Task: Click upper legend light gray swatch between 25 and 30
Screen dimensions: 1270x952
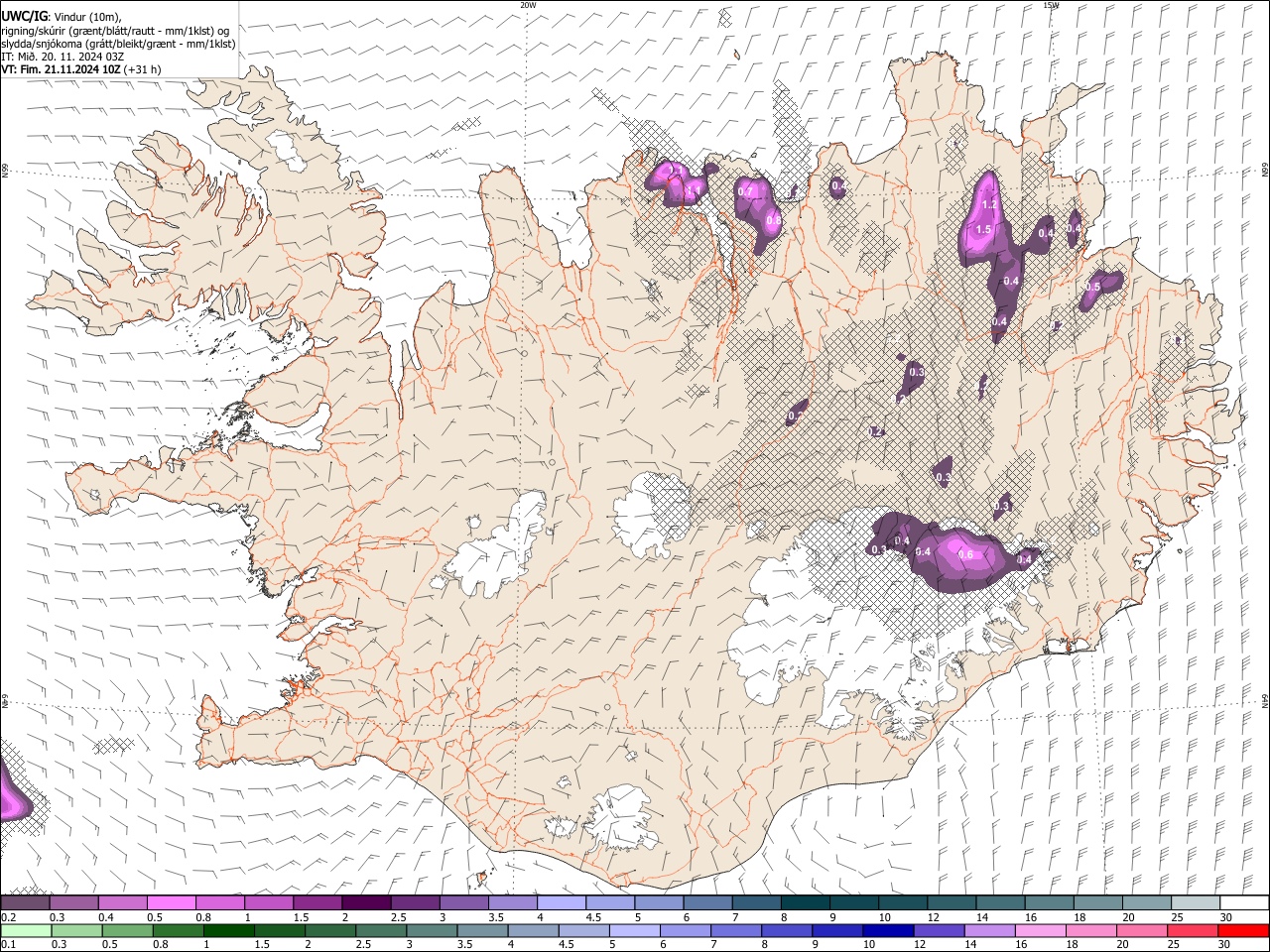Action: (1197, 902)
